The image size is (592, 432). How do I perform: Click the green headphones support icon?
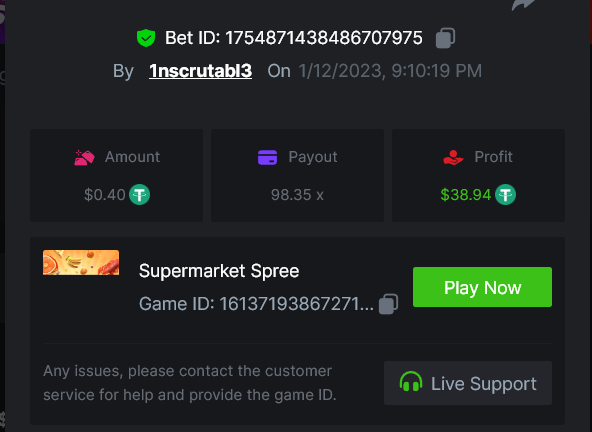(411, 381)
